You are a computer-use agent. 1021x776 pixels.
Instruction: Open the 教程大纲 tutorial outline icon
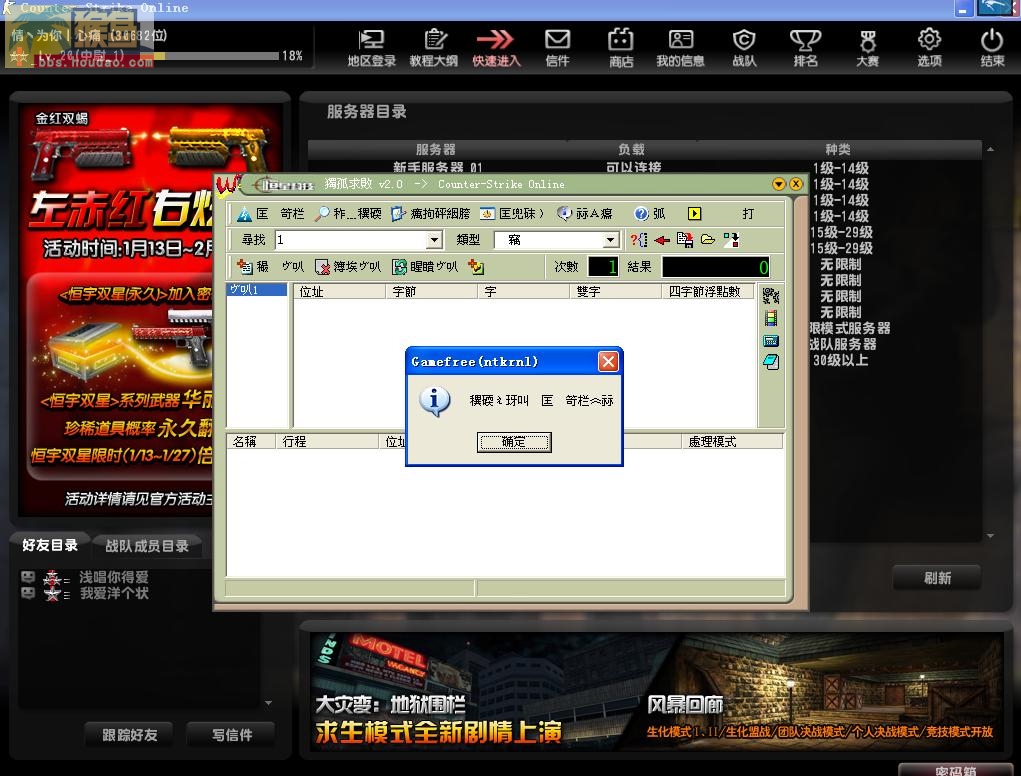434,48
